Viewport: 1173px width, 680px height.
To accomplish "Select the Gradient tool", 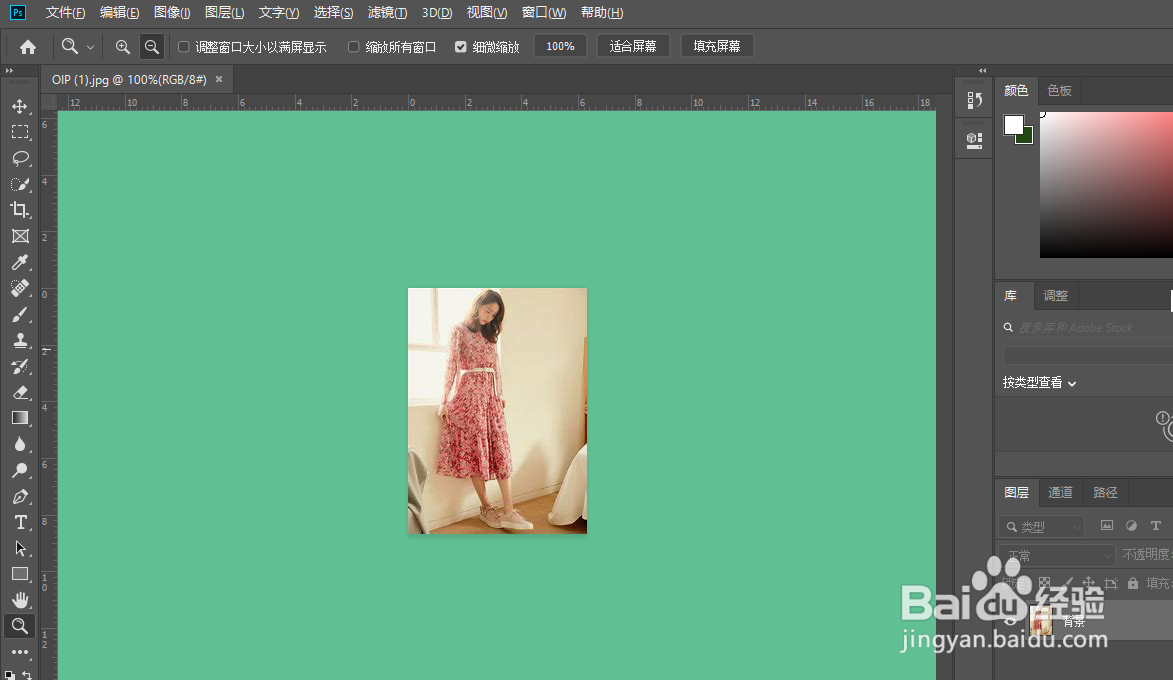I will 20,418.
